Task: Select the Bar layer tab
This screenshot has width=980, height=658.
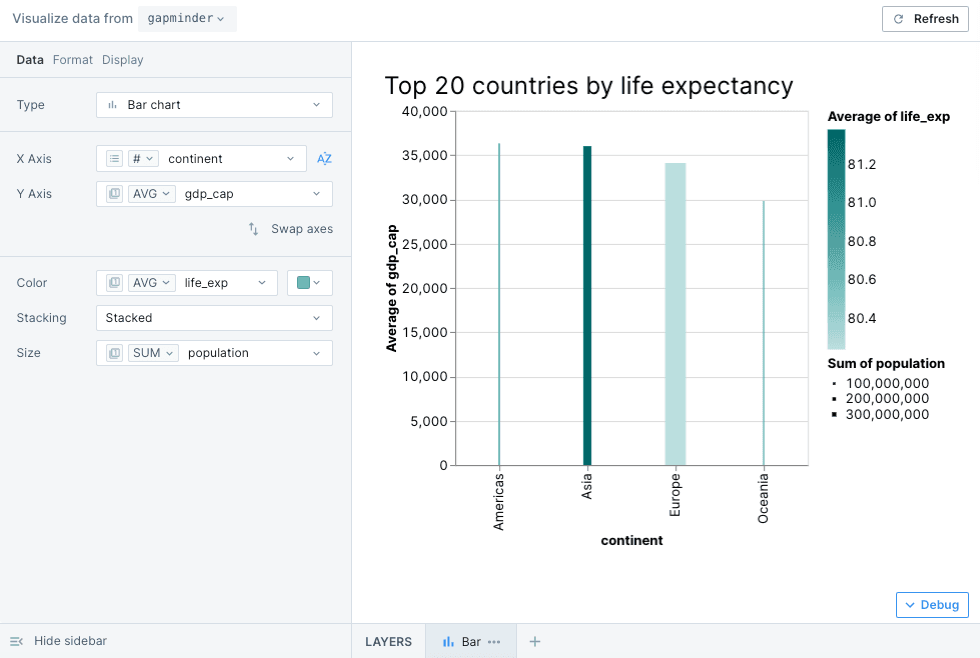Action: 461,642
